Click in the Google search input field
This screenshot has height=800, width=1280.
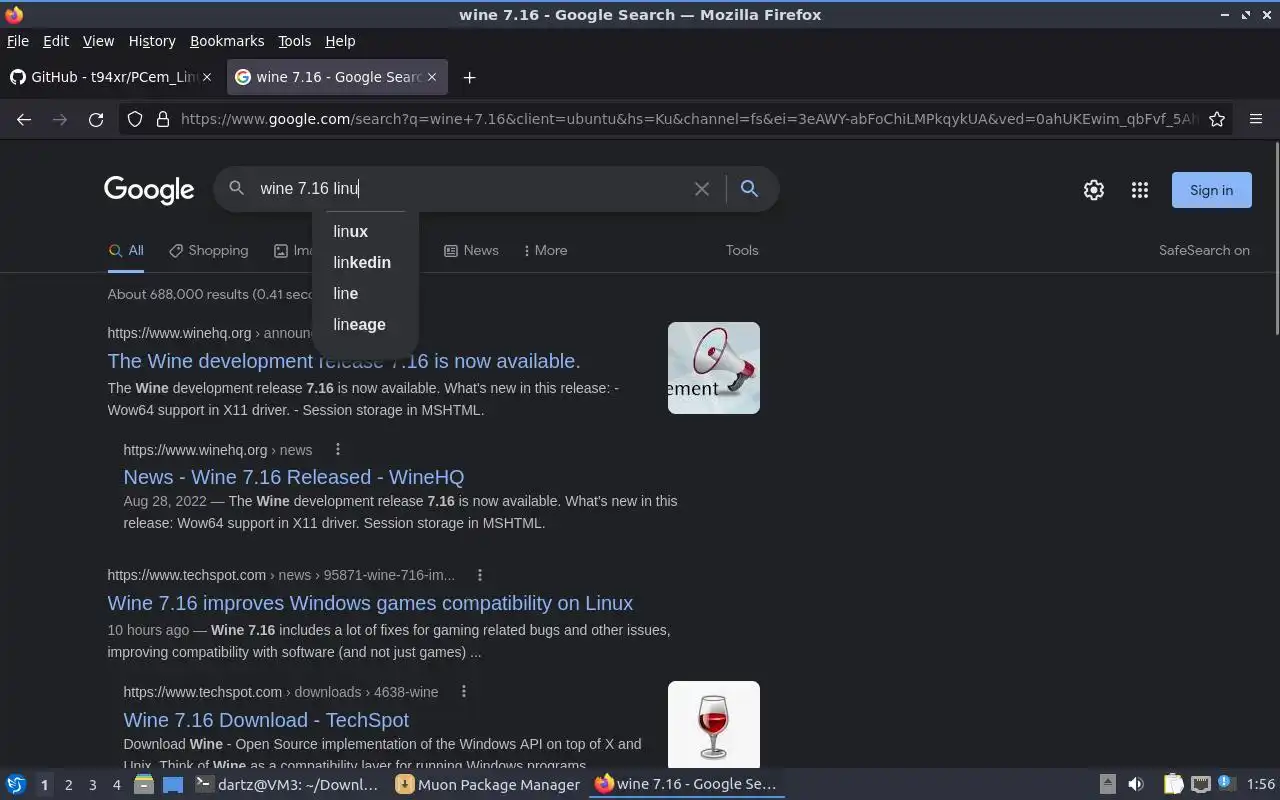point(470,188)
